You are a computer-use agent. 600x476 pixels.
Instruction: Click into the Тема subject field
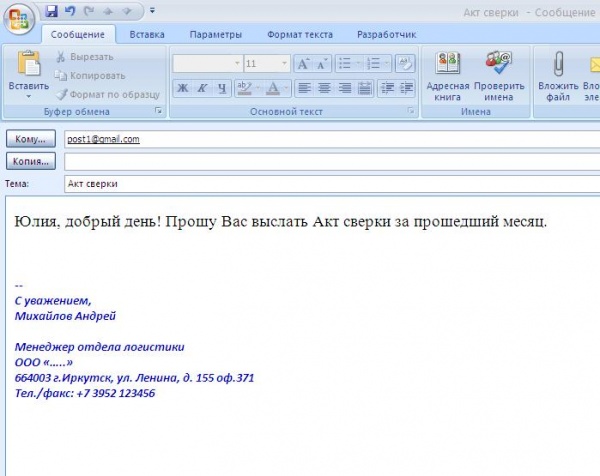[x=332, y=184]
